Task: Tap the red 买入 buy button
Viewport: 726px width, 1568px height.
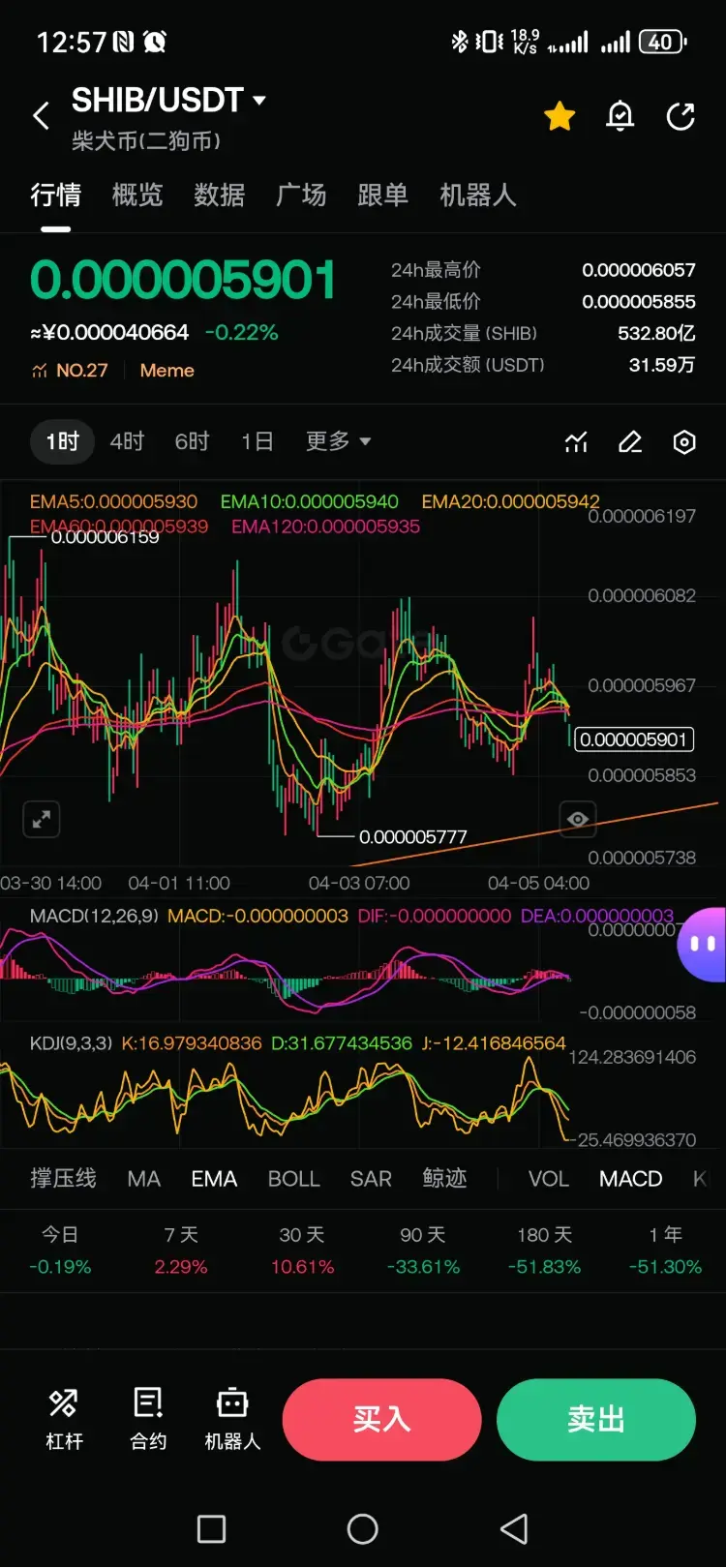Action: coord(381,1420)
